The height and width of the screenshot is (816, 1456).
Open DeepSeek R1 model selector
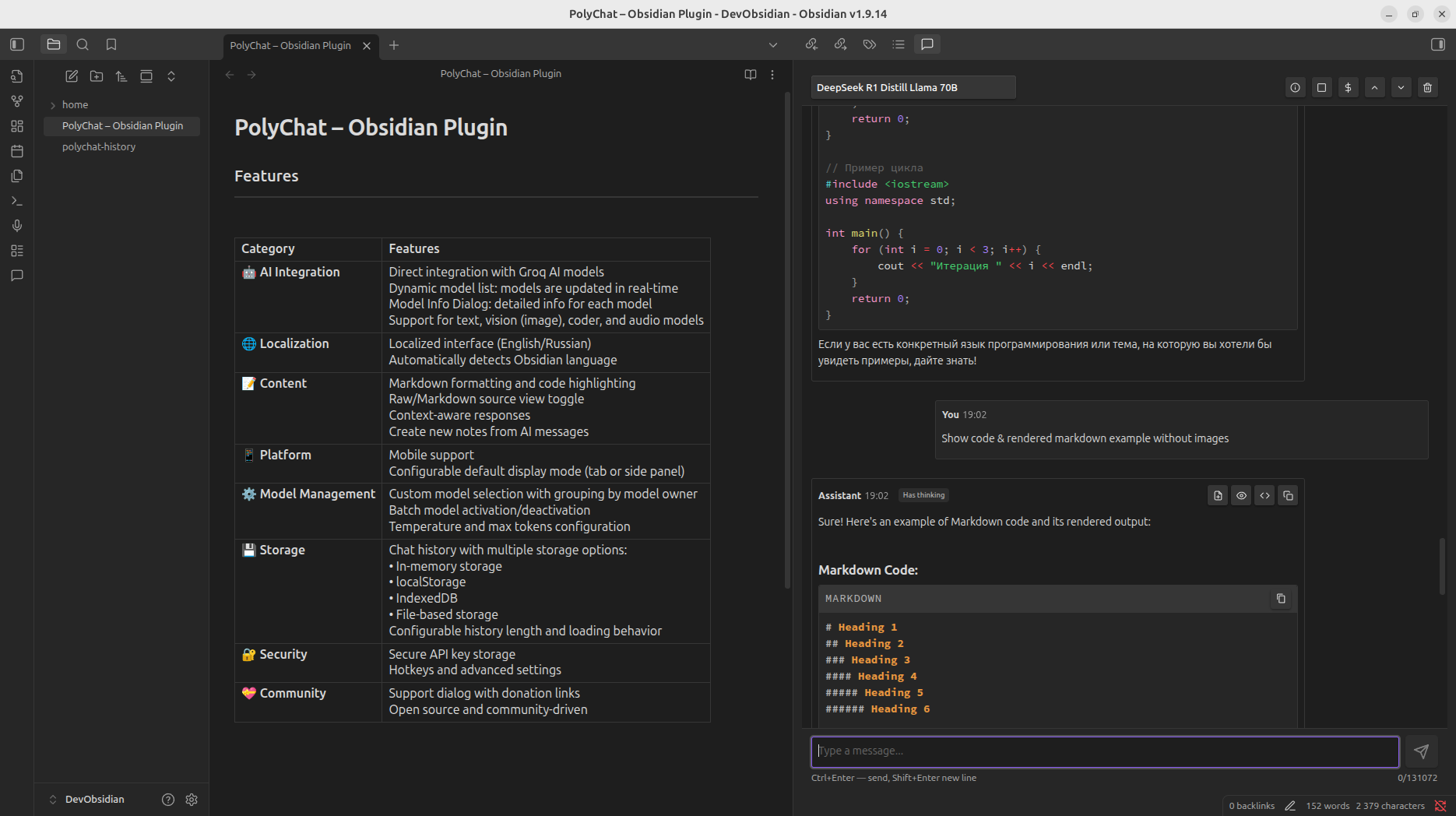click(913, 87)
